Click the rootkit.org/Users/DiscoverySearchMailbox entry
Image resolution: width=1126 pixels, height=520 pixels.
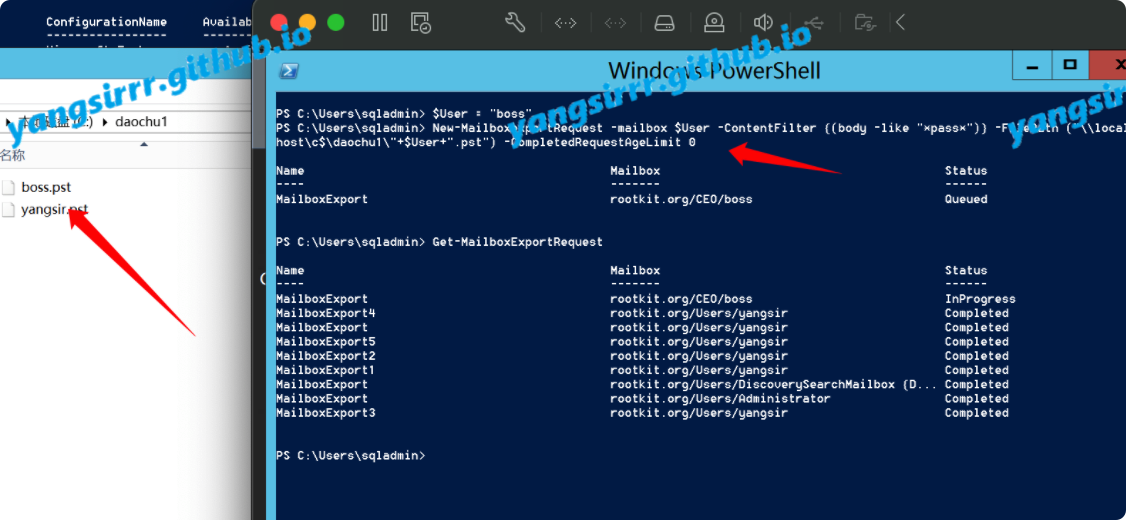point(773,384)
